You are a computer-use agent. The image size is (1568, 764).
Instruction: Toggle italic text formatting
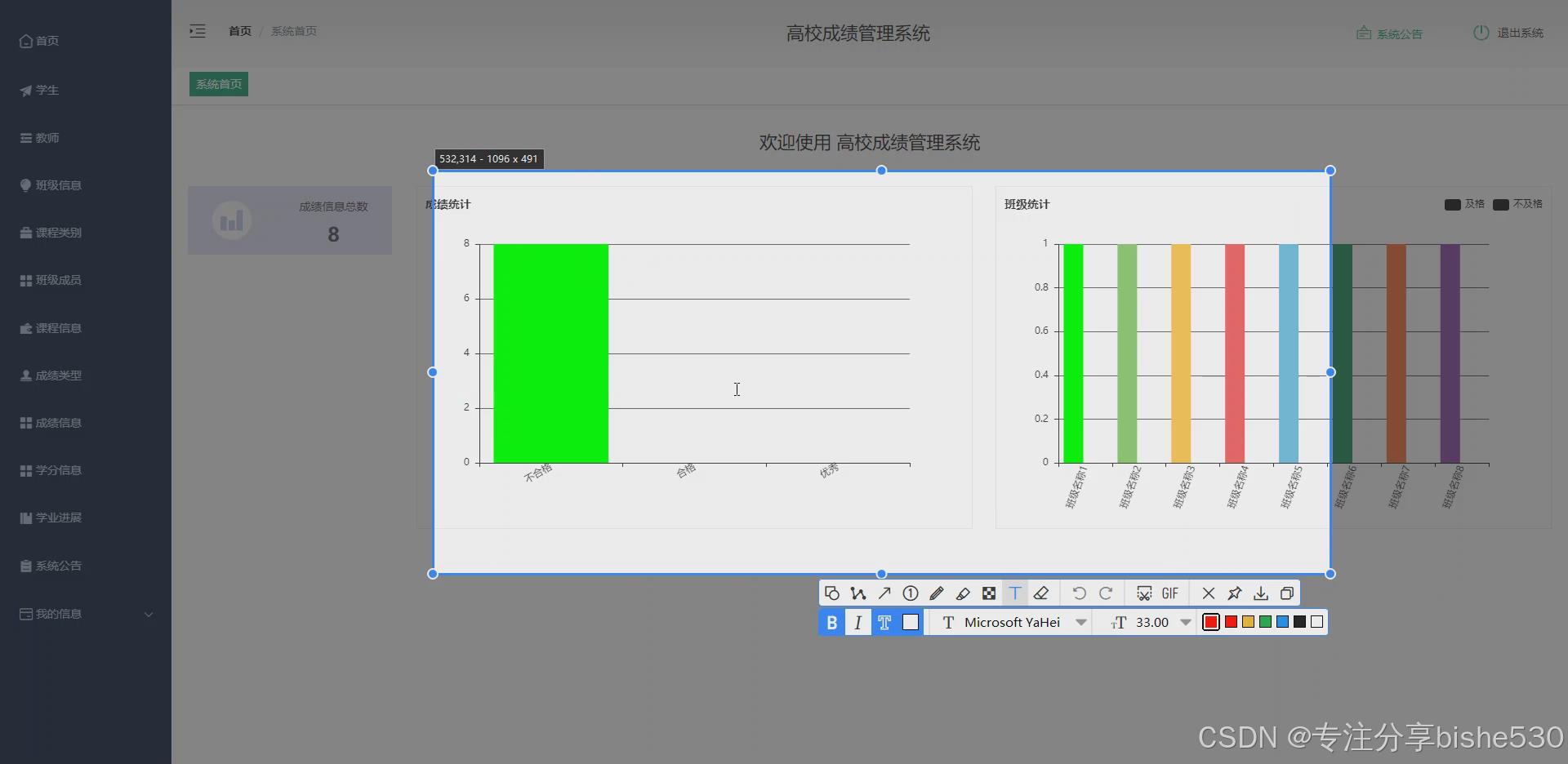(x=857, y=622)
